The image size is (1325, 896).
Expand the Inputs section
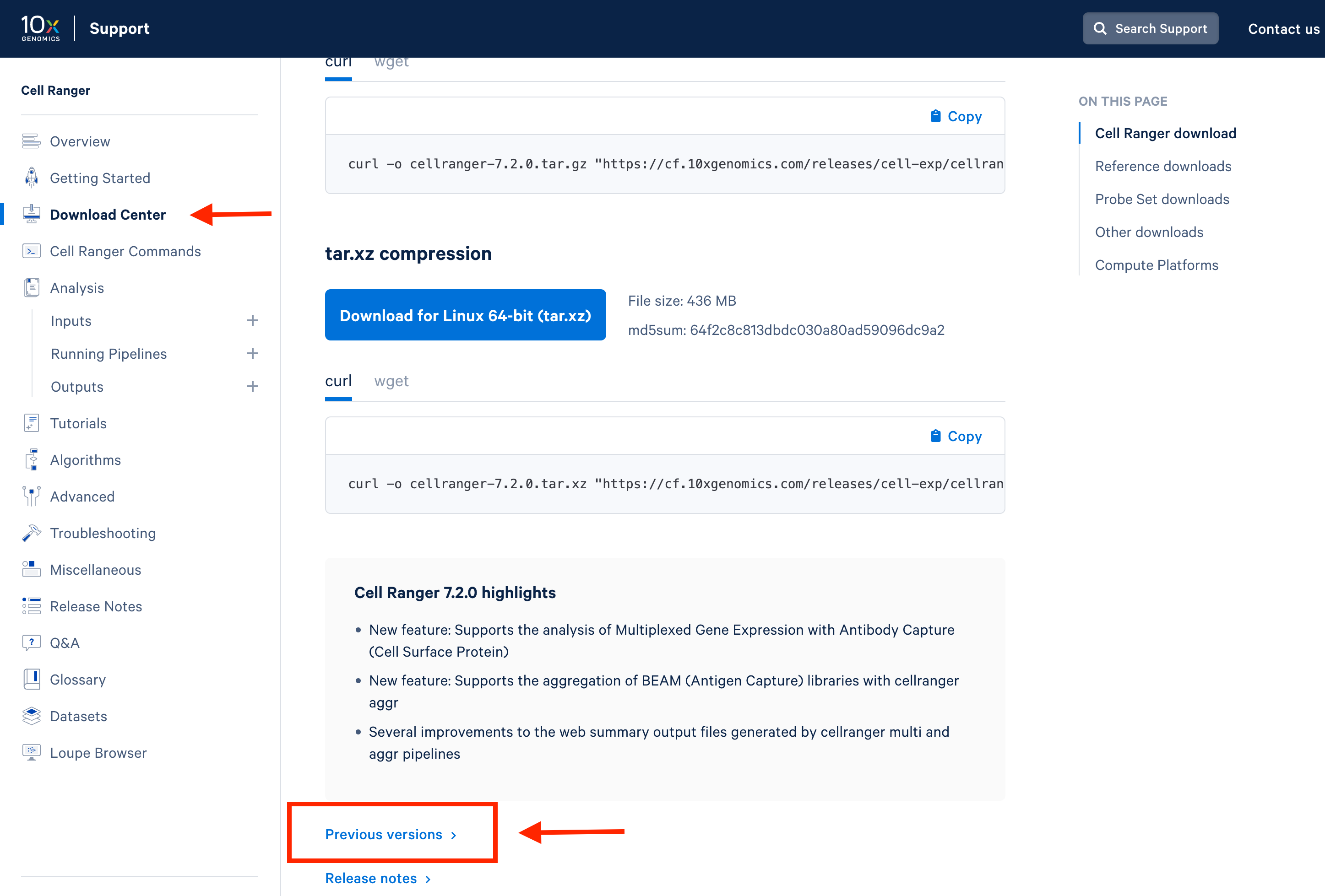coord(253,321)
